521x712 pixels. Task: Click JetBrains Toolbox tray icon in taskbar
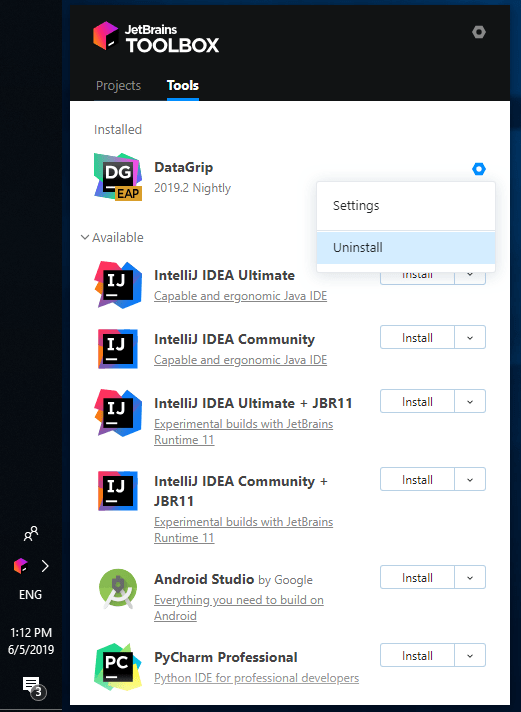[20, 566]
